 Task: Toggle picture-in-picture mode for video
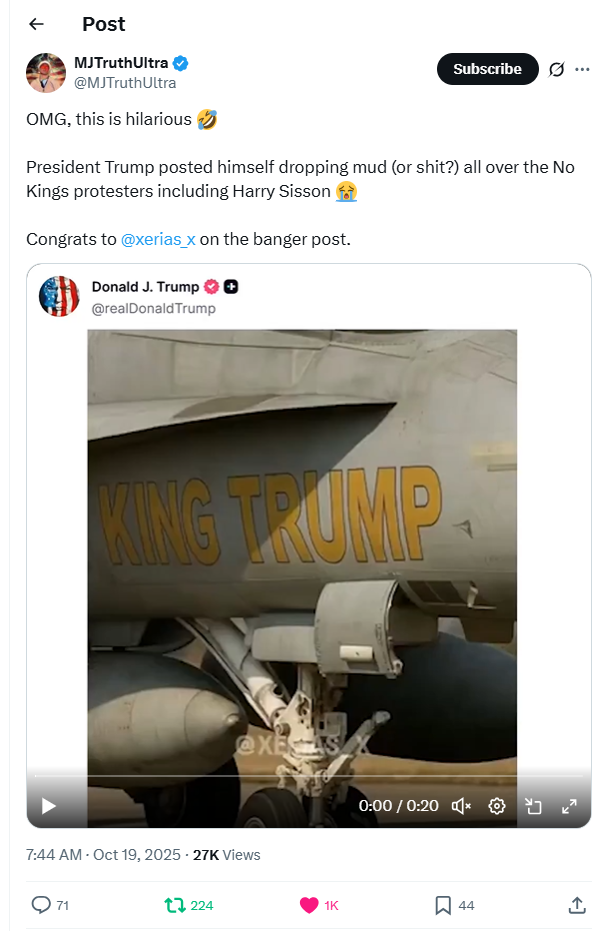pos(533,805)
